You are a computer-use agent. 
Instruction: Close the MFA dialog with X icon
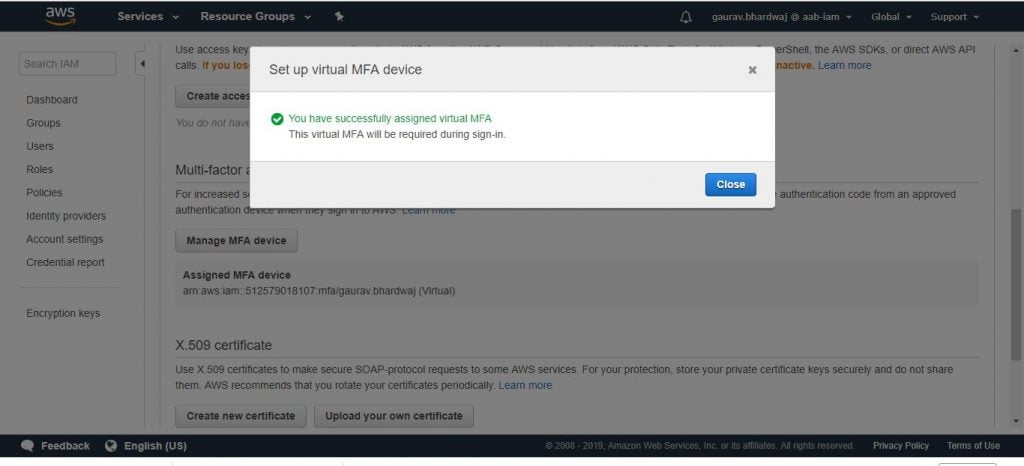pyautogui.click(x=752, y=70)
